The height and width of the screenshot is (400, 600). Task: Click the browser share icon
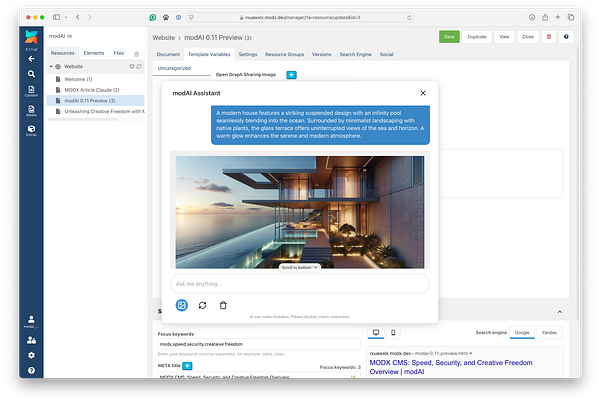(x=545, y=17)
